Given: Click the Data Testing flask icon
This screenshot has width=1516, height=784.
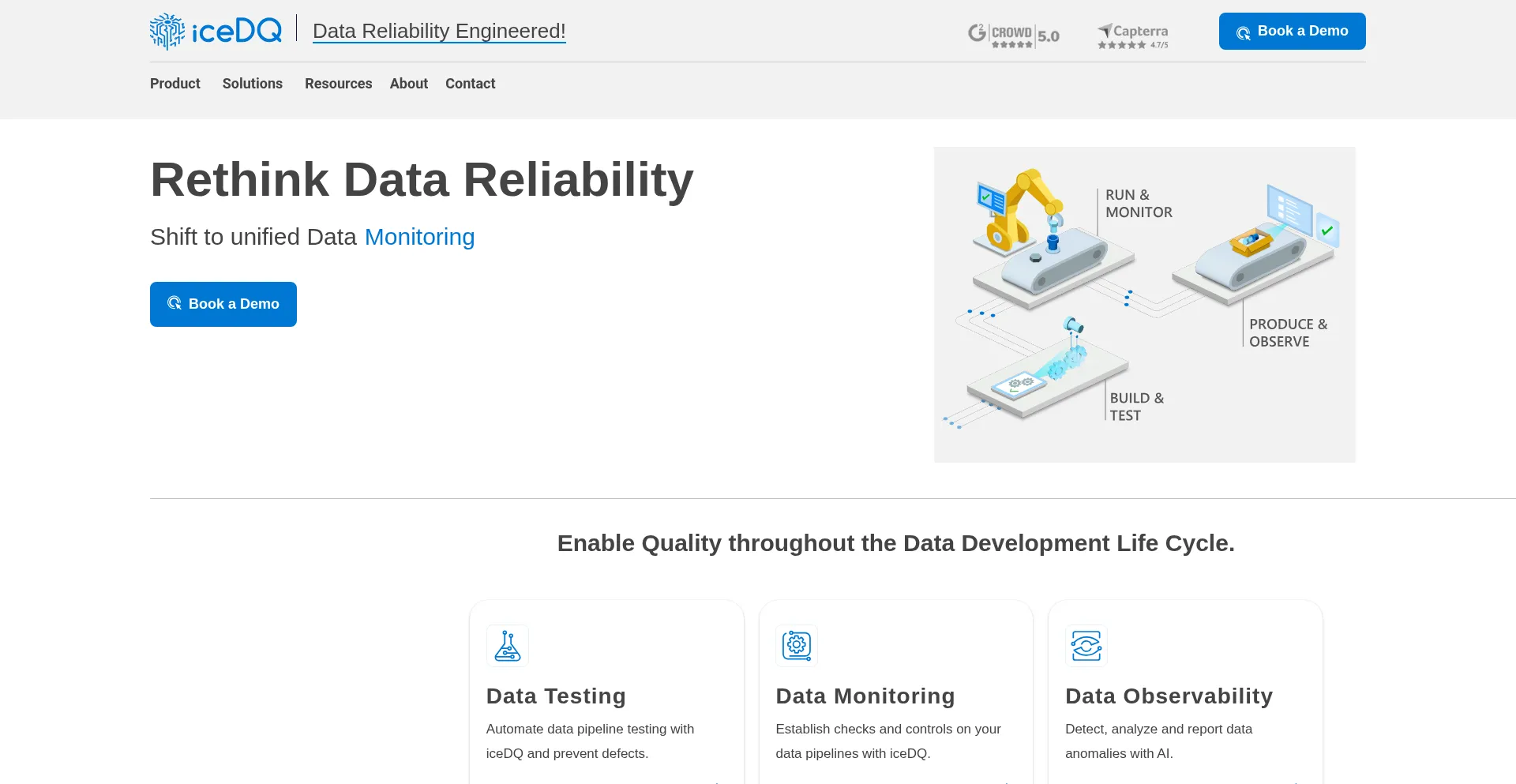Looking at the screenshot, I should tap(508, 646).
